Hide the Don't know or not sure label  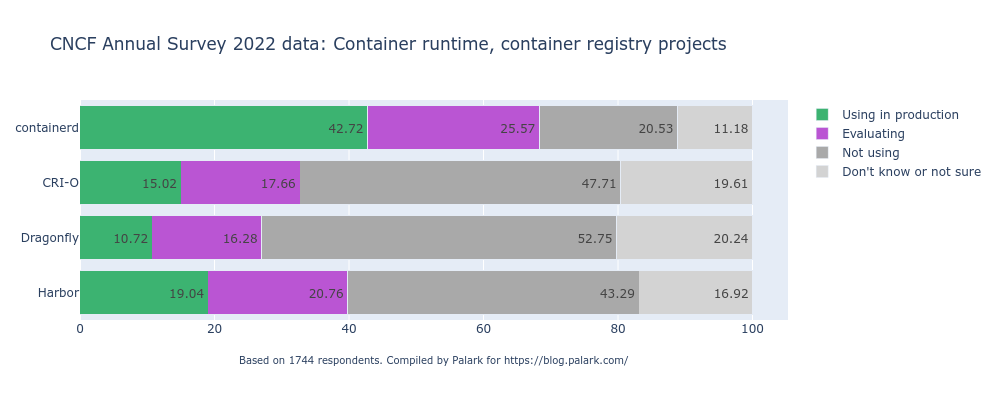(x=911, y=172)
